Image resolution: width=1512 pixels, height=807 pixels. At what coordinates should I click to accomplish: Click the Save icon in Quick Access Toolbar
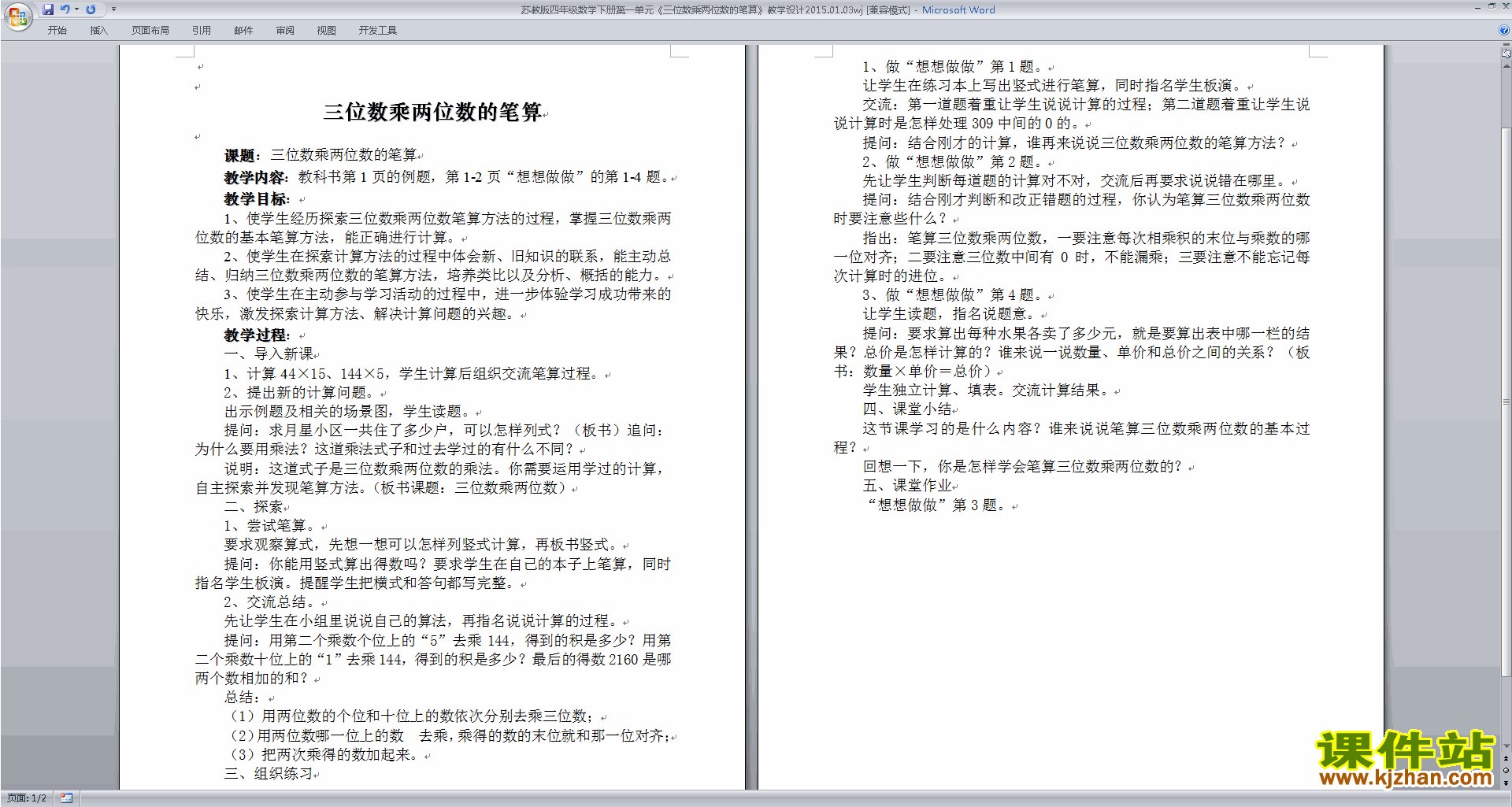click(x=48, y=9)
